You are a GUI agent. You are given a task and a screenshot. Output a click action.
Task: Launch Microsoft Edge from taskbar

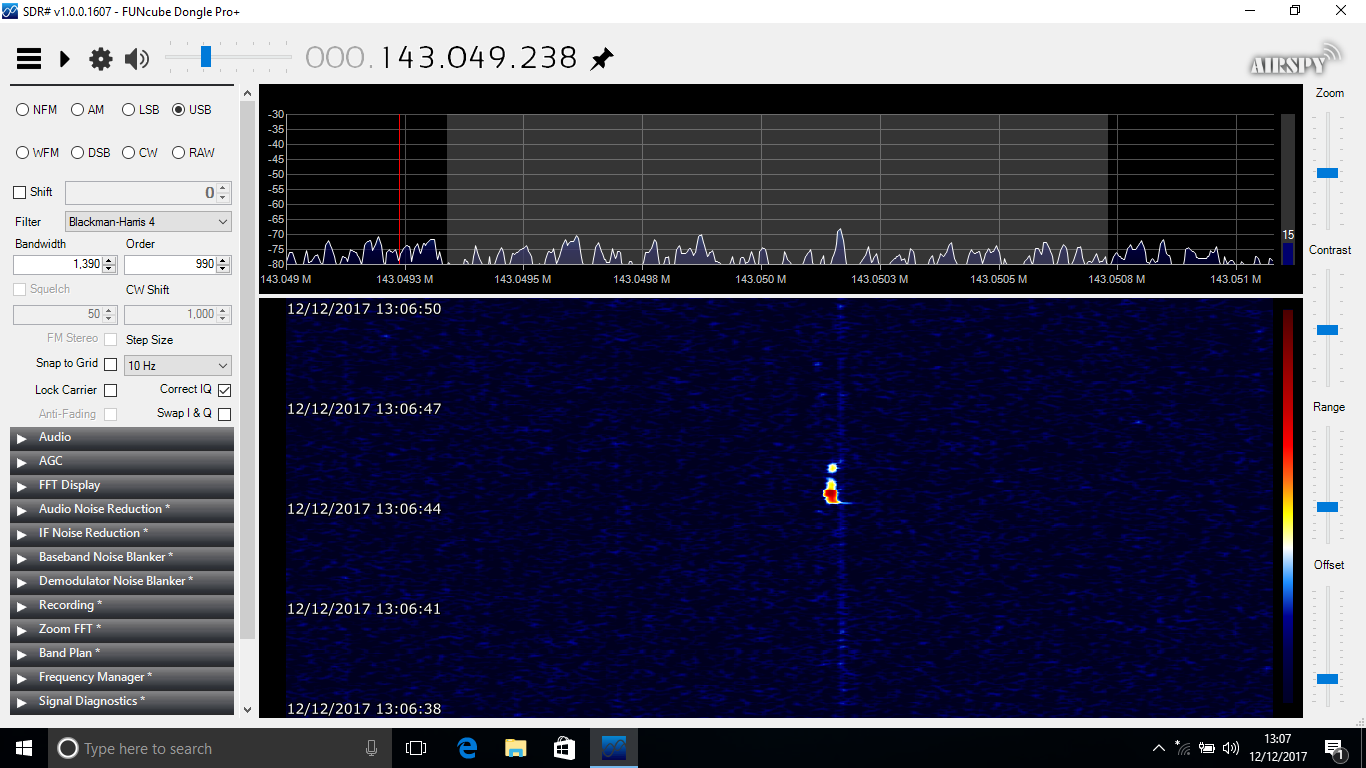pyautogui.click(x=467, y=748)
